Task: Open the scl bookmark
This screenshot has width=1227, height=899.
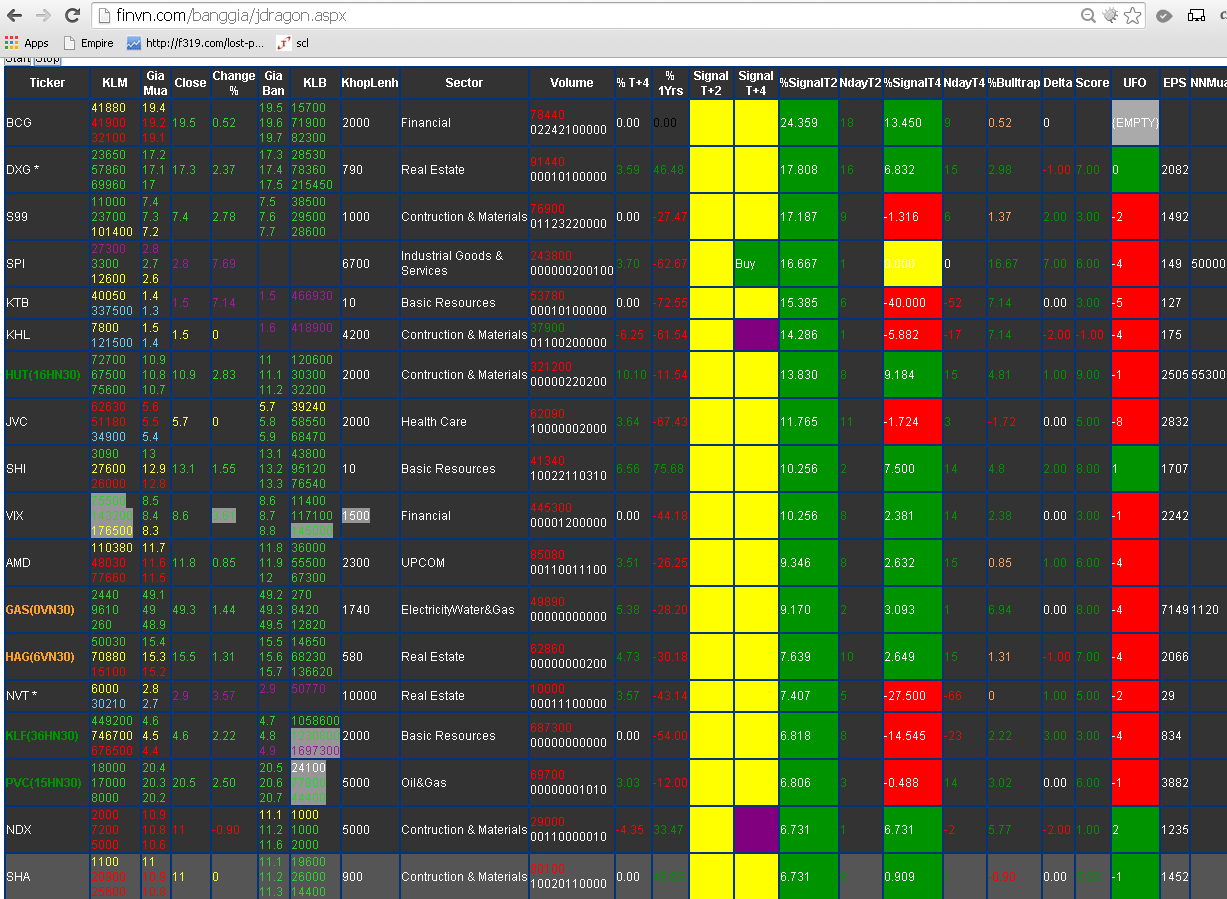Action: 293,43
